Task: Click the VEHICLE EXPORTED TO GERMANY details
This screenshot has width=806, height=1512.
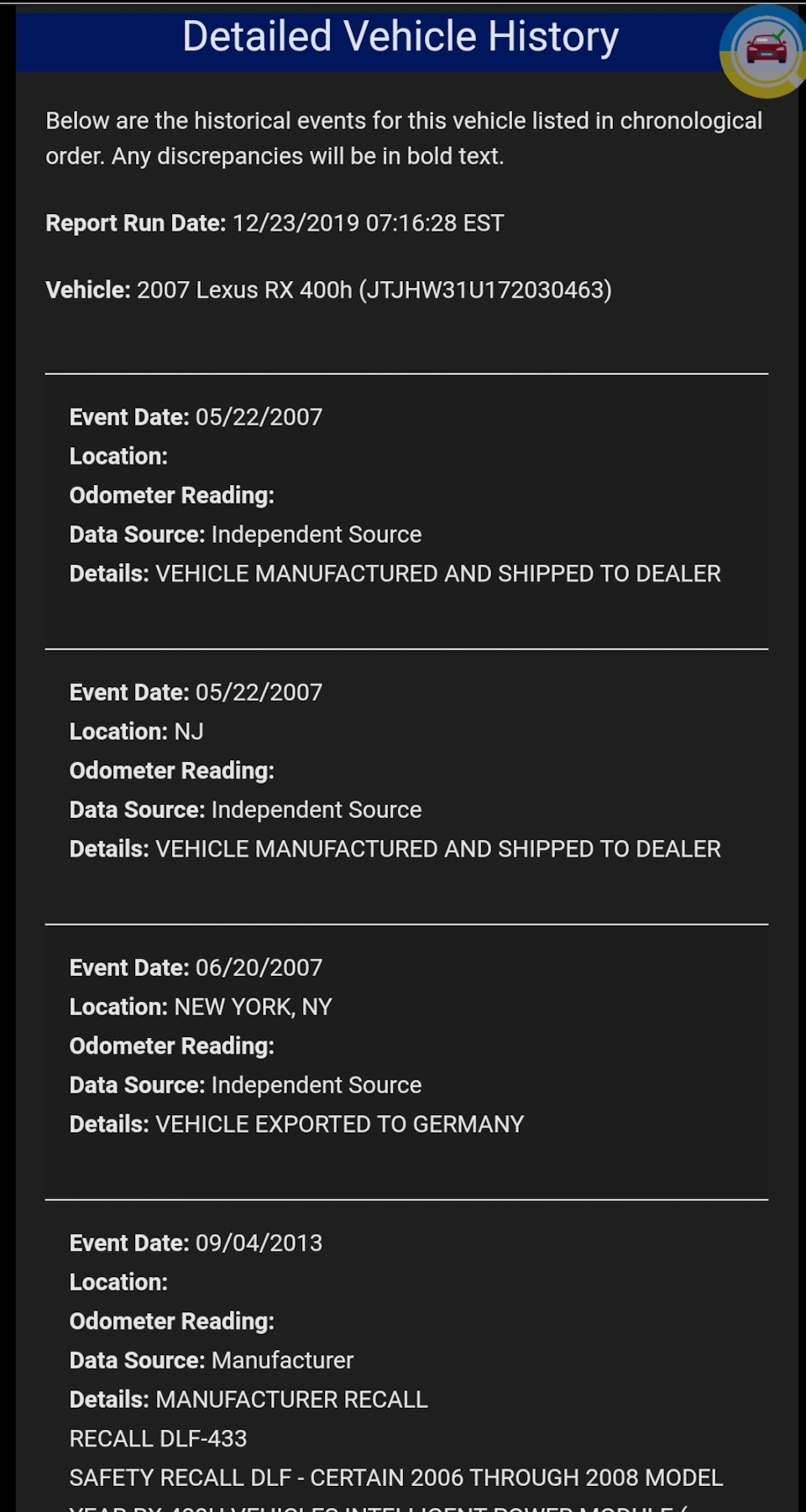Action: 339,1124
